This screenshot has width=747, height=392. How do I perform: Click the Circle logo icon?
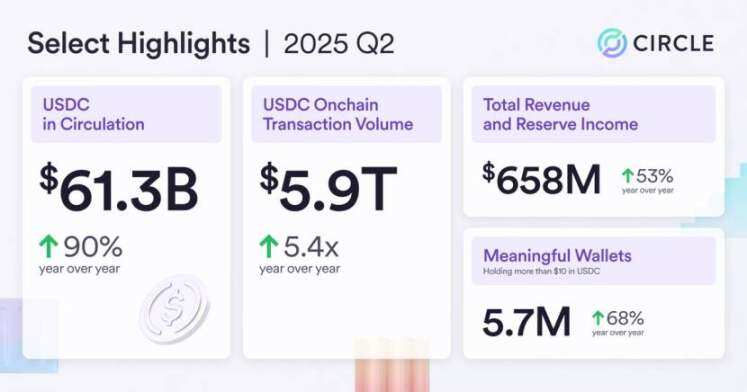click(x=612, y=43)
